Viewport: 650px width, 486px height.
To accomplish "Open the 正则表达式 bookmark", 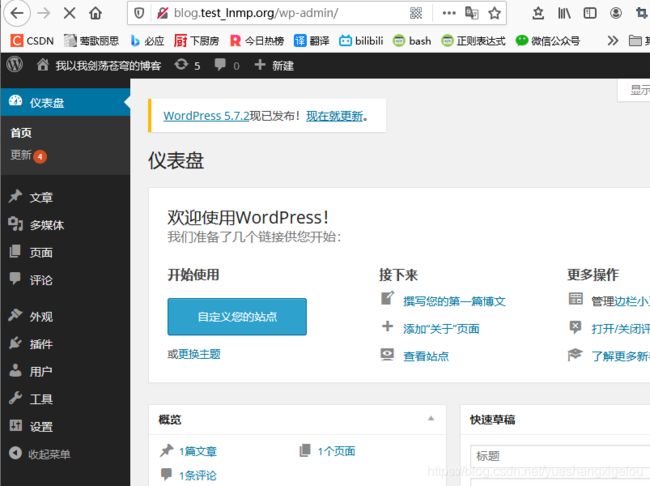I will click(473, 41).
